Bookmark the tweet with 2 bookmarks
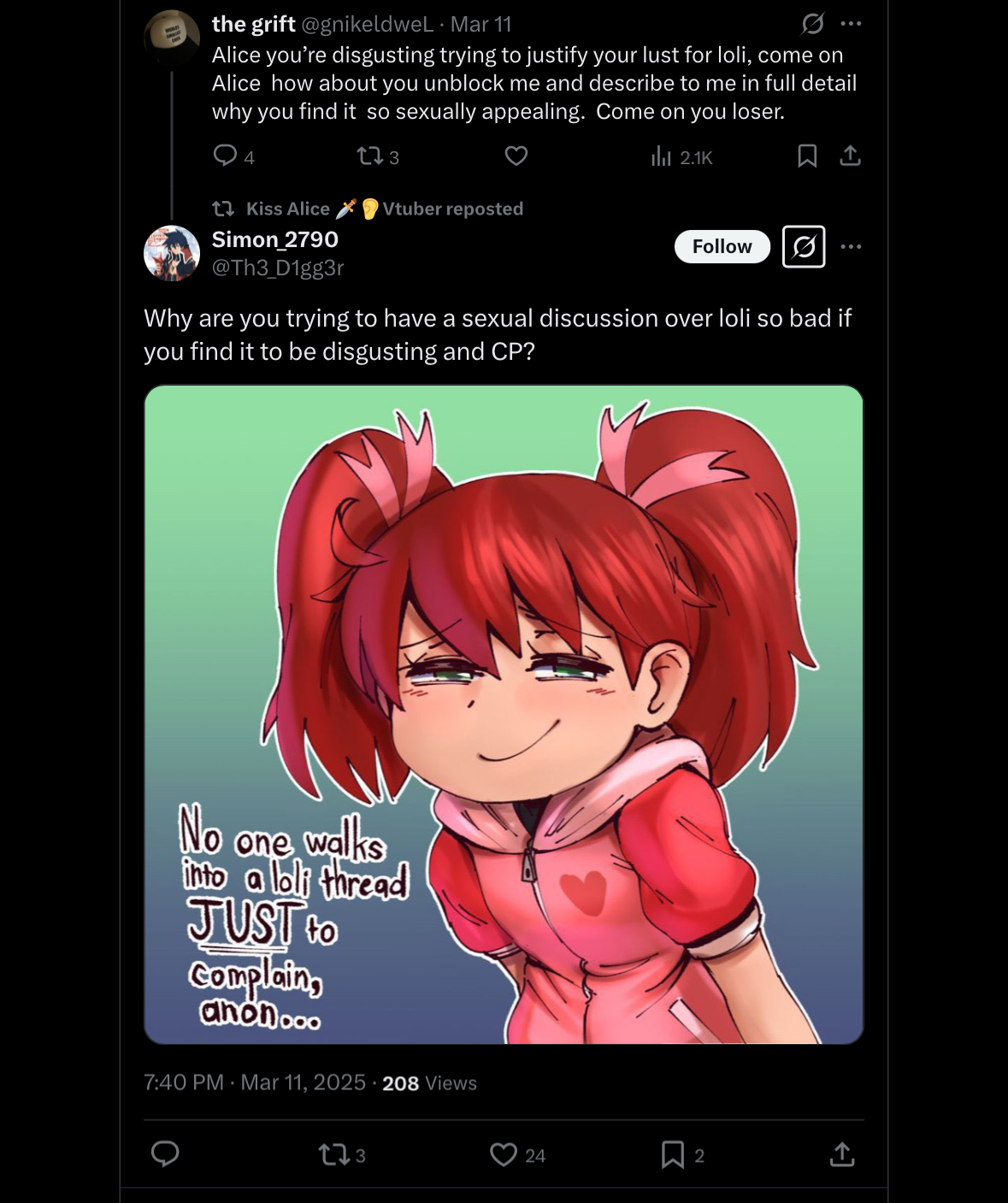The image size is (1008, 1203). coord(682,1155)
